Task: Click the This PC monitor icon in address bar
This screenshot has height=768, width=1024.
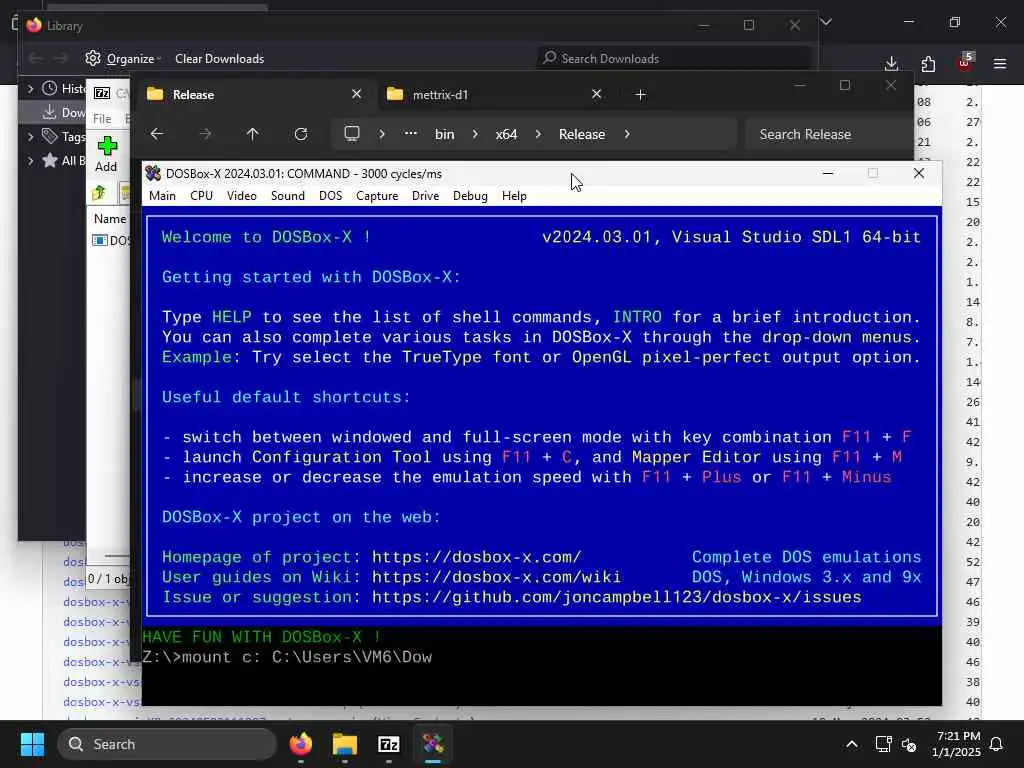Action: 352,134
